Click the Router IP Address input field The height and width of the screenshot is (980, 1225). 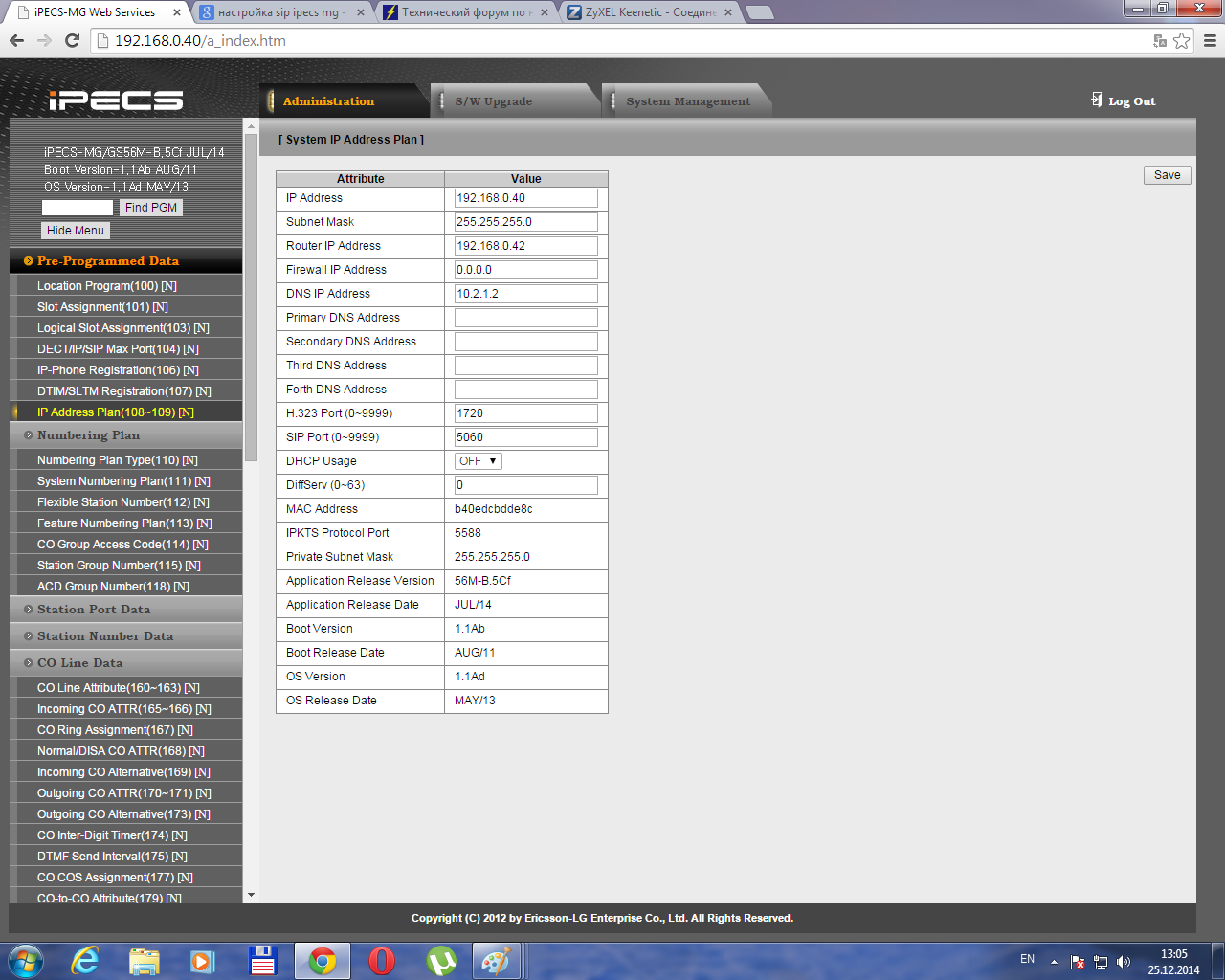pyautogui.click(x=525, y=246)
